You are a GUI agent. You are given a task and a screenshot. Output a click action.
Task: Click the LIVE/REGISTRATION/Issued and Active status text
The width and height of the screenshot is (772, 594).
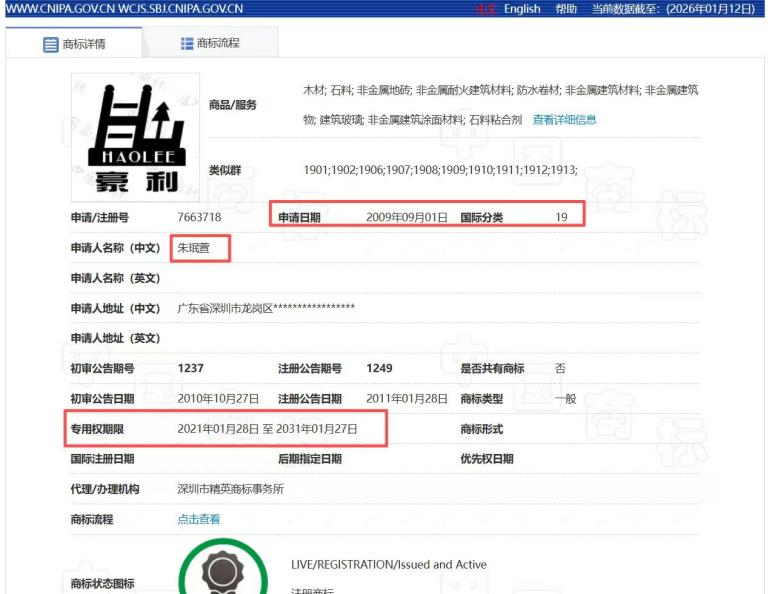click(x=388, y=564)
